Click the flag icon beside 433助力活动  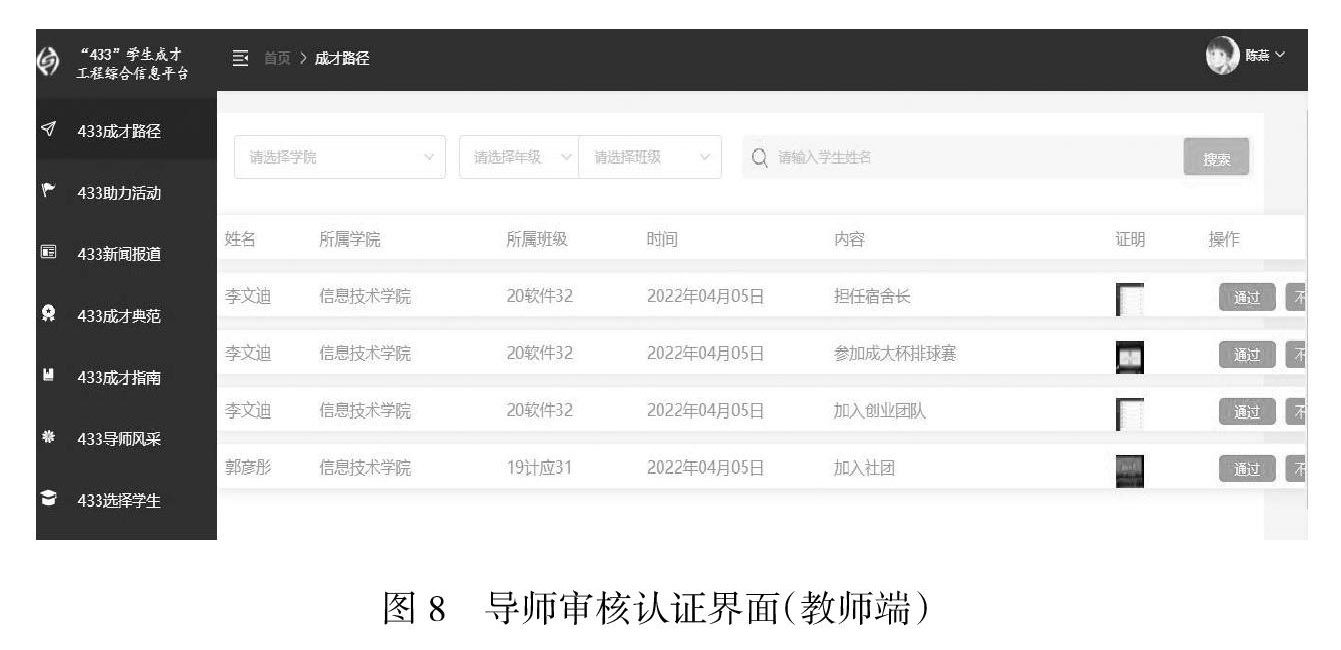tap(48, 192)
